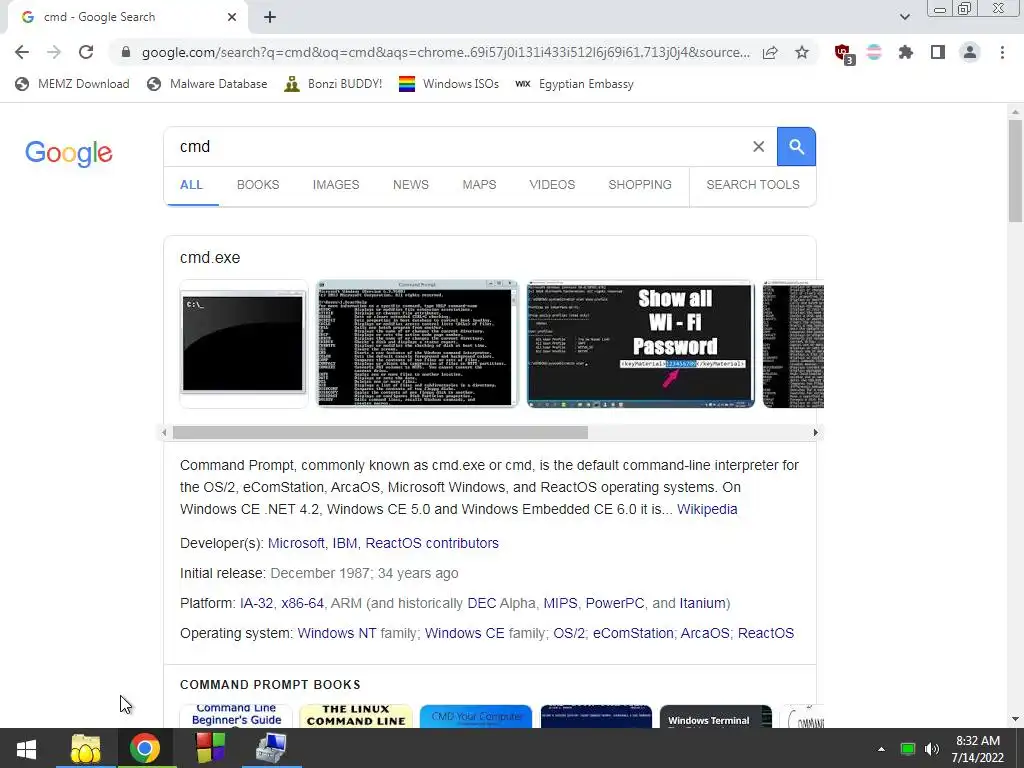Switch to the VIDEOS tab
This screenshot has height=768, width=1024.
(x=552, y=185)
